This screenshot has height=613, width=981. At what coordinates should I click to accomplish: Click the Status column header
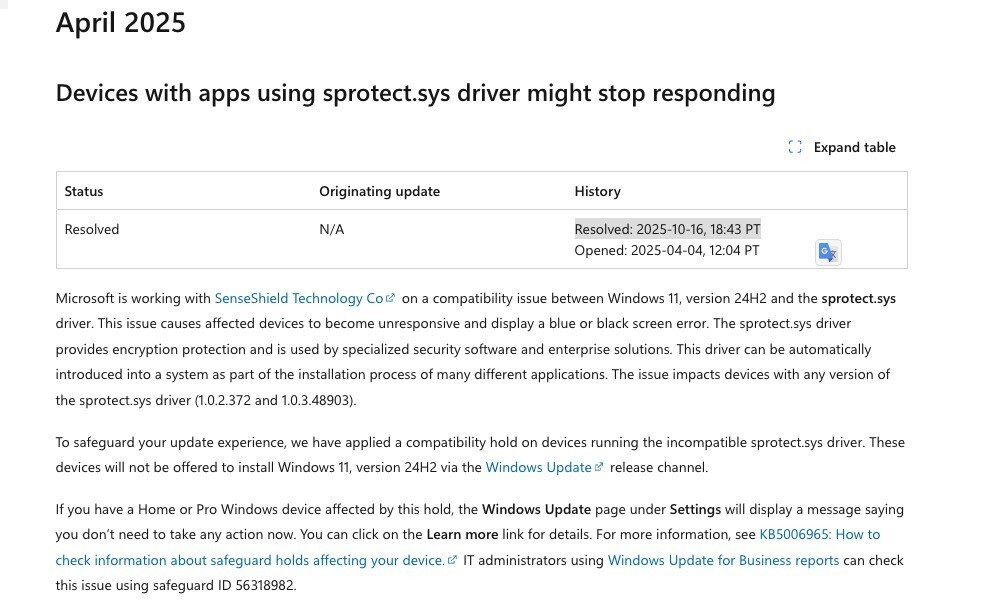84,191
